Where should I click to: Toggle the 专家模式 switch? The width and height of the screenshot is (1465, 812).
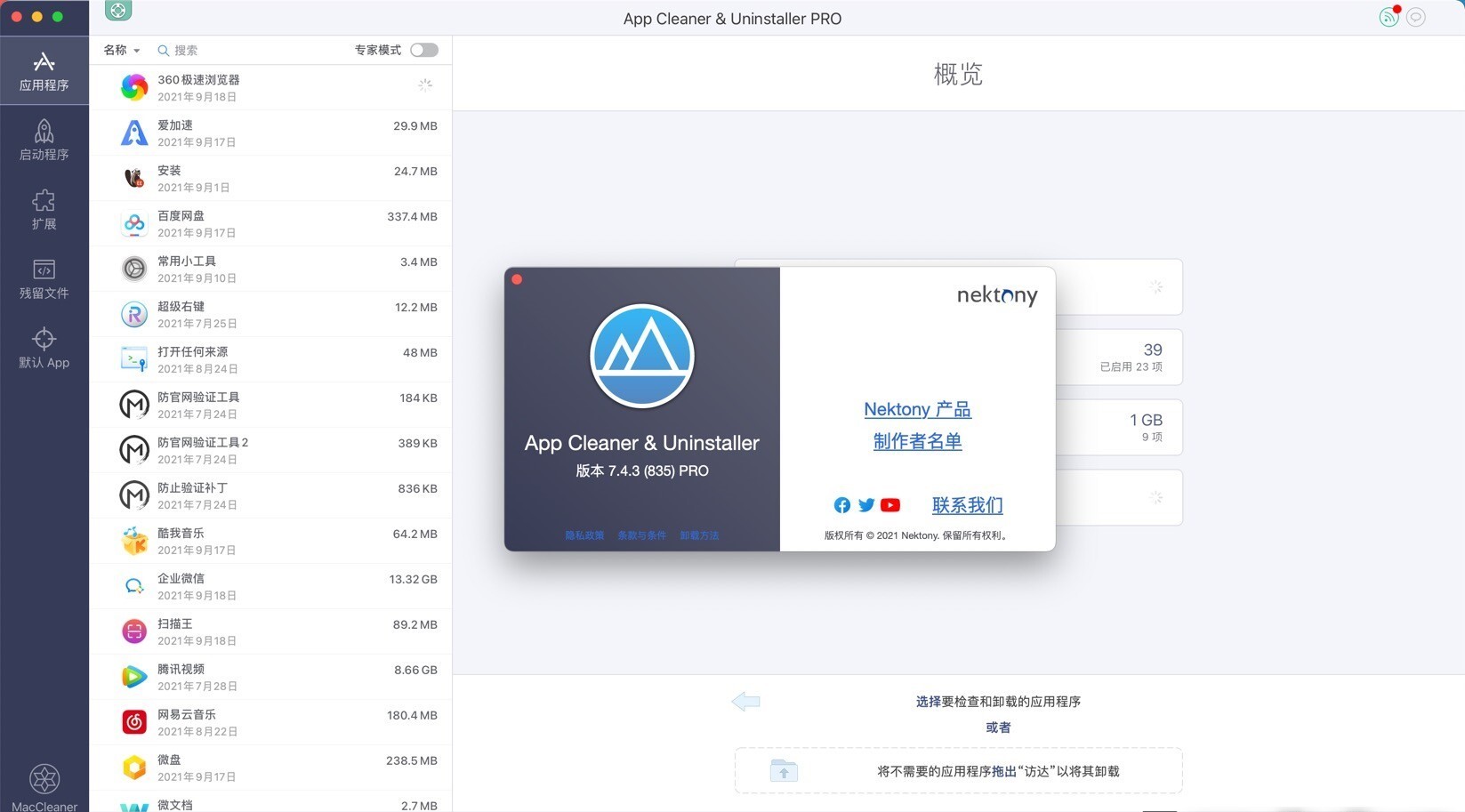click(424, 50)
